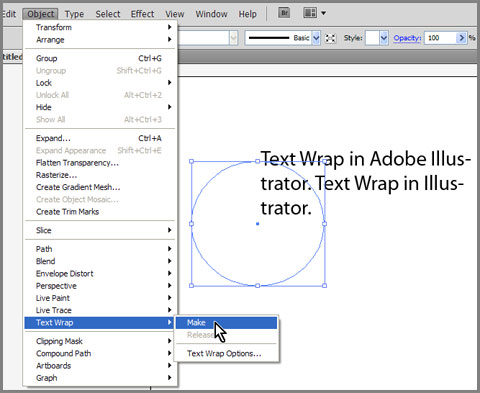
Task: Expand the Transform submenu
Action: click(x=100, y=27)
